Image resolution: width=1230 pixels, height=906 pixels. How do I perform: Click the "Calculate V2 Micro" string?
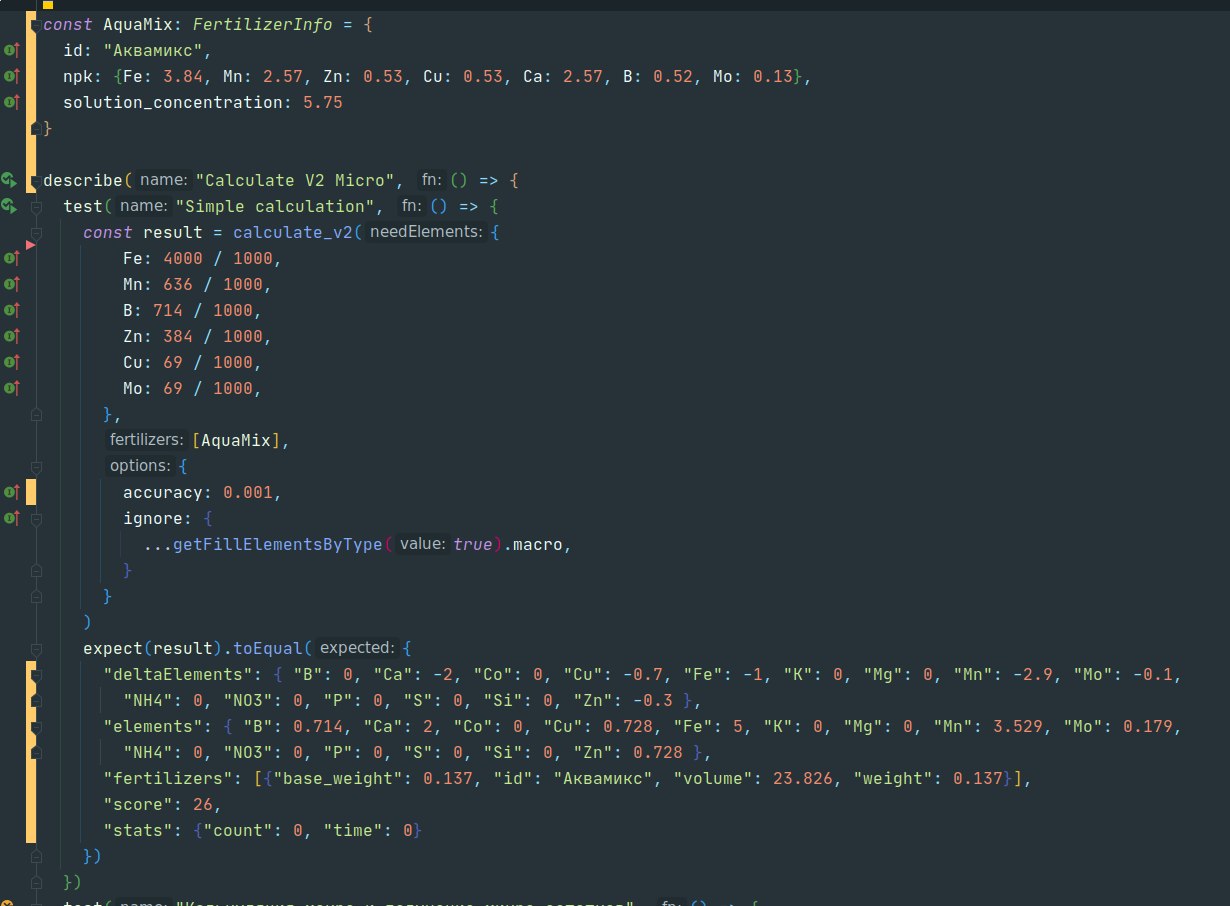[x=294, y=180]
